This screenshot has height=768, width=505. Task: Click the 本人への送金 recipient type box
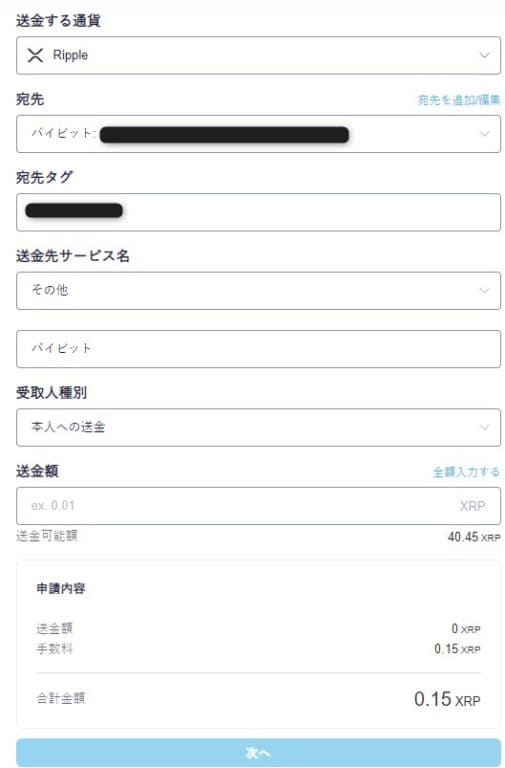(258, 427)
